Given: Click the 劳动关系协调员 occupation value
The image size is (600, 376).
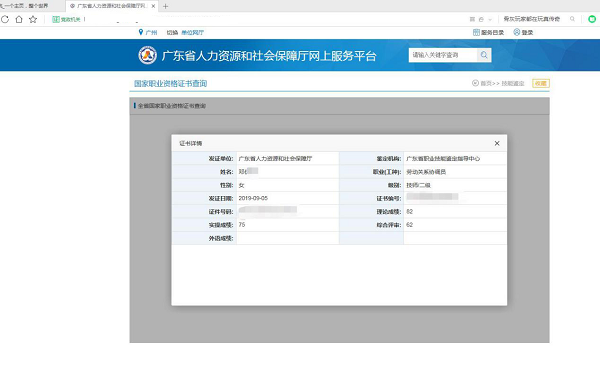Looking at the screenshot, I should (426, 172).
